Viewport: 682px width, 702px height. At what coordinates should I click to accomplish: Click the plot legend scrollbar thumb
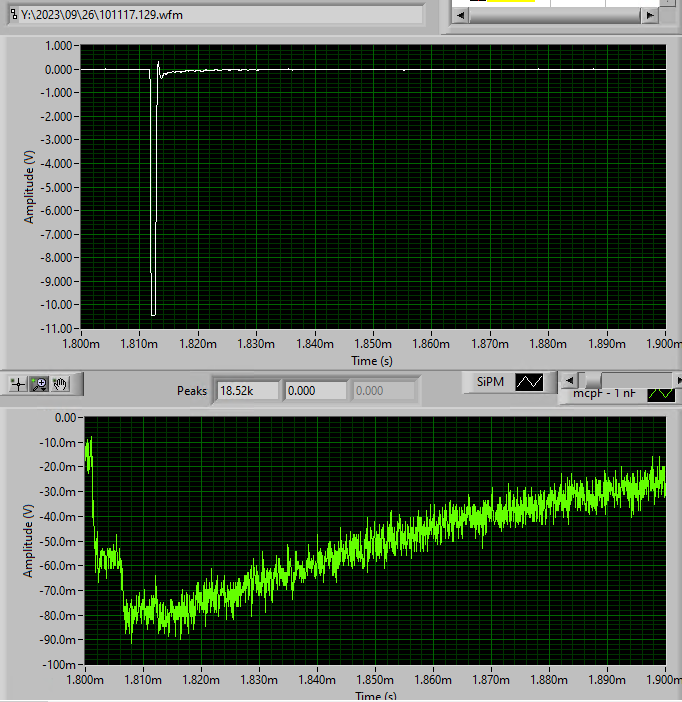point(592,380)
